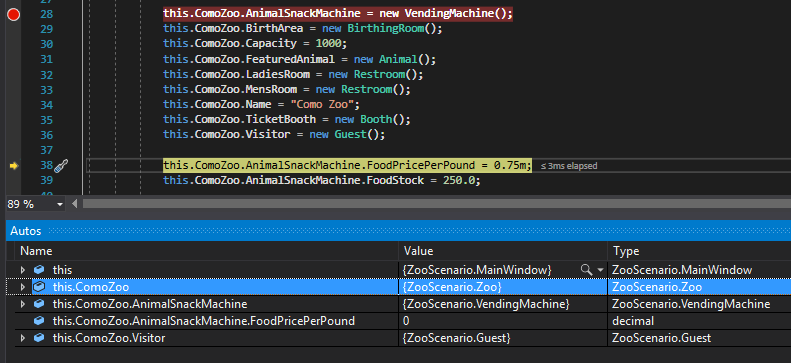Image resolution: width=791 pixels, height=363 pixels.
Task: Click the cube icon beside this.ComoZoo.Visitor
Action: coord(39,338)
